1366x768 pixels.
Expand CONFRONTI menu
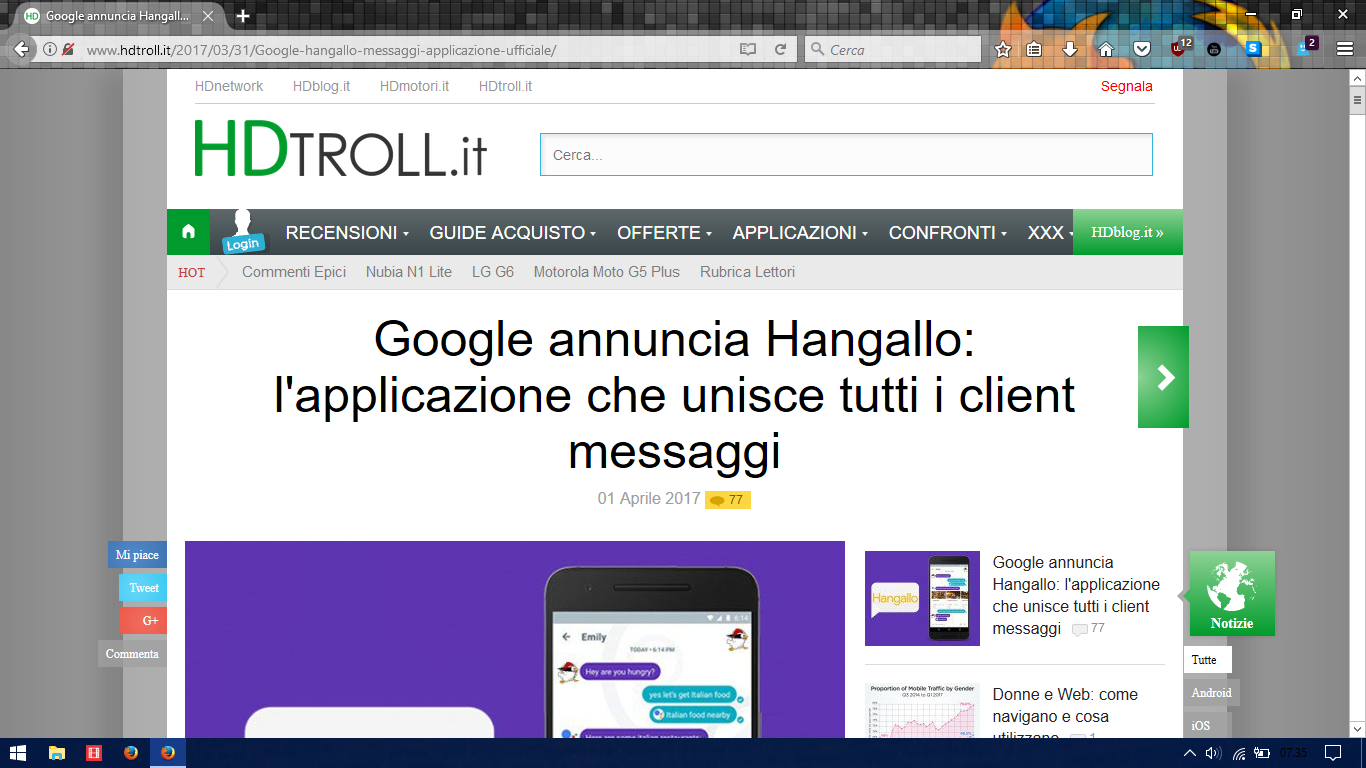(948, 233)
